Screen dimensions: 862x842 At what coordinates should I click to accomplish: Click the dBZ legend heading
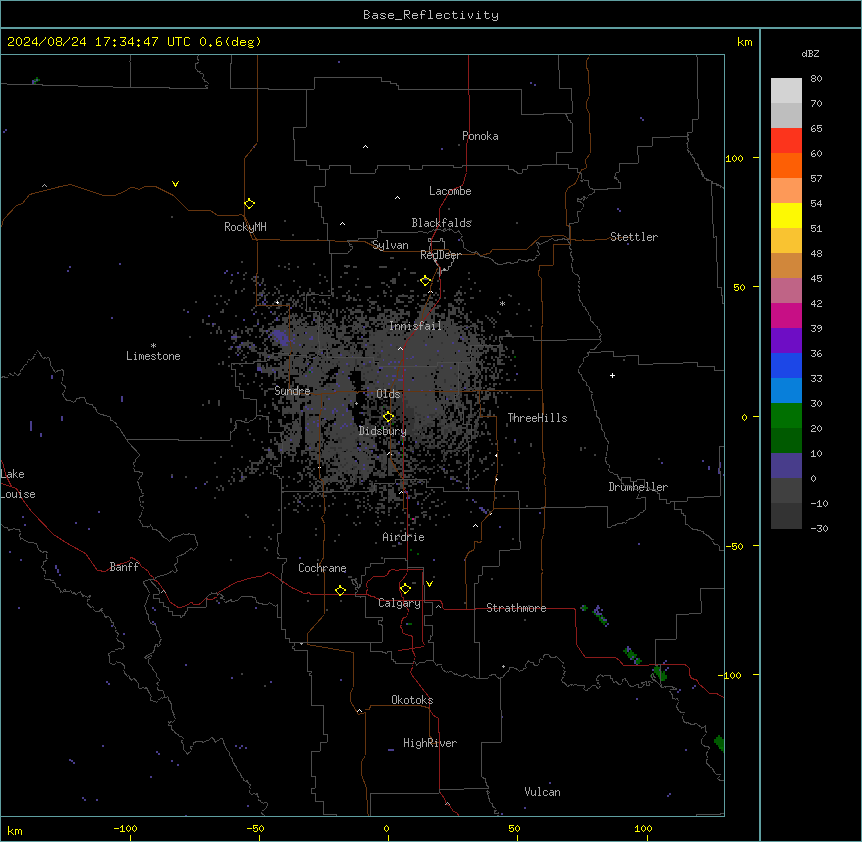coord(810,53)
